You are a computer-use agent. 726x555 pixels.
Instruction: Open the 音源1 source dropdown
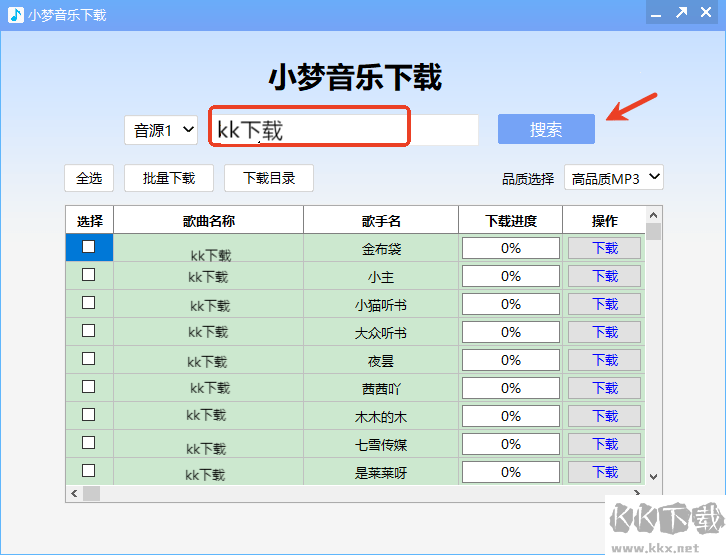click(160, 130)
